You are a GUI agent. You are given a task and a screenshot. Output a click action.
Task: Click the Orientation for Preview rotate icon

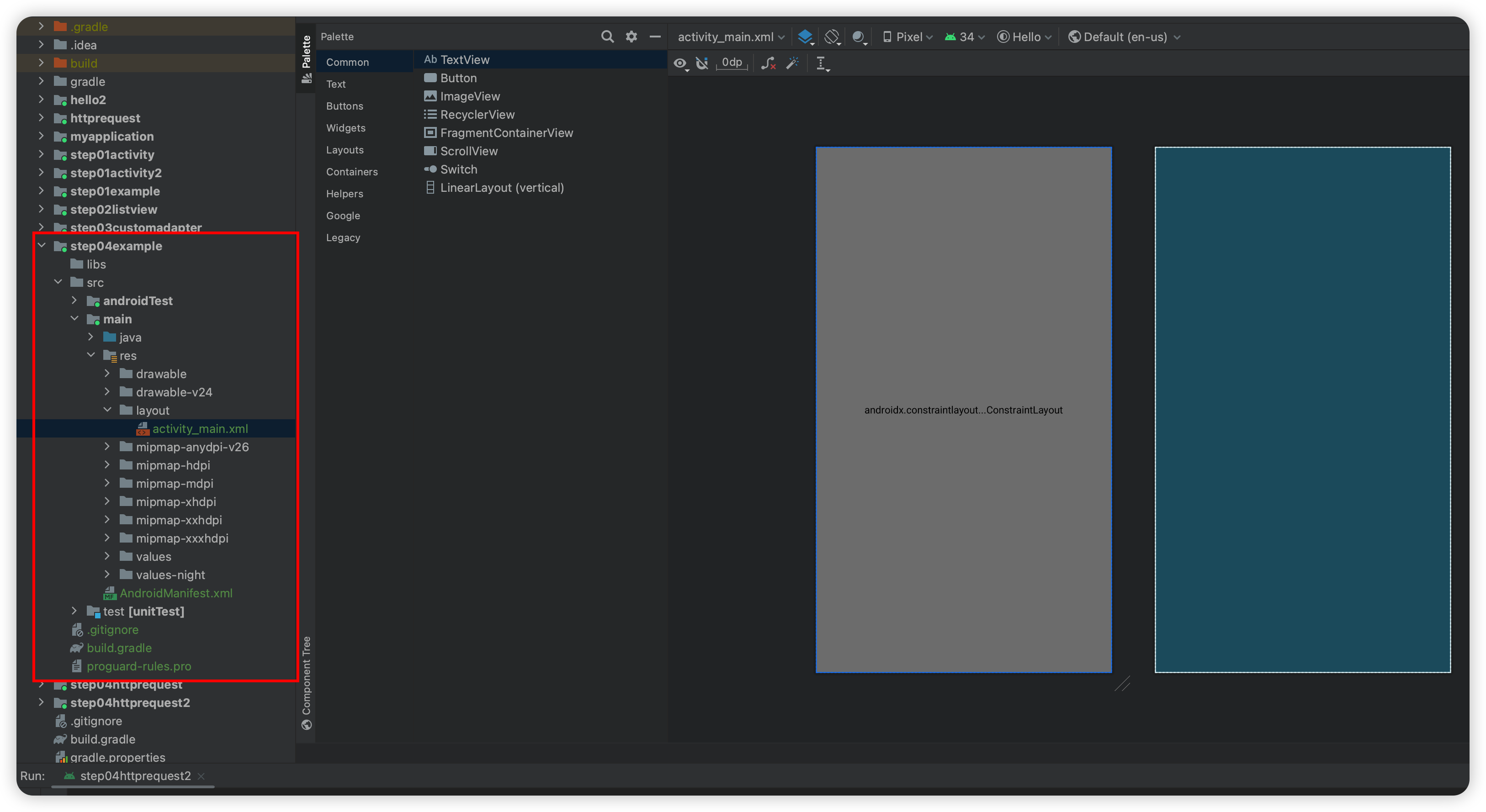click(x=832, y=37)
